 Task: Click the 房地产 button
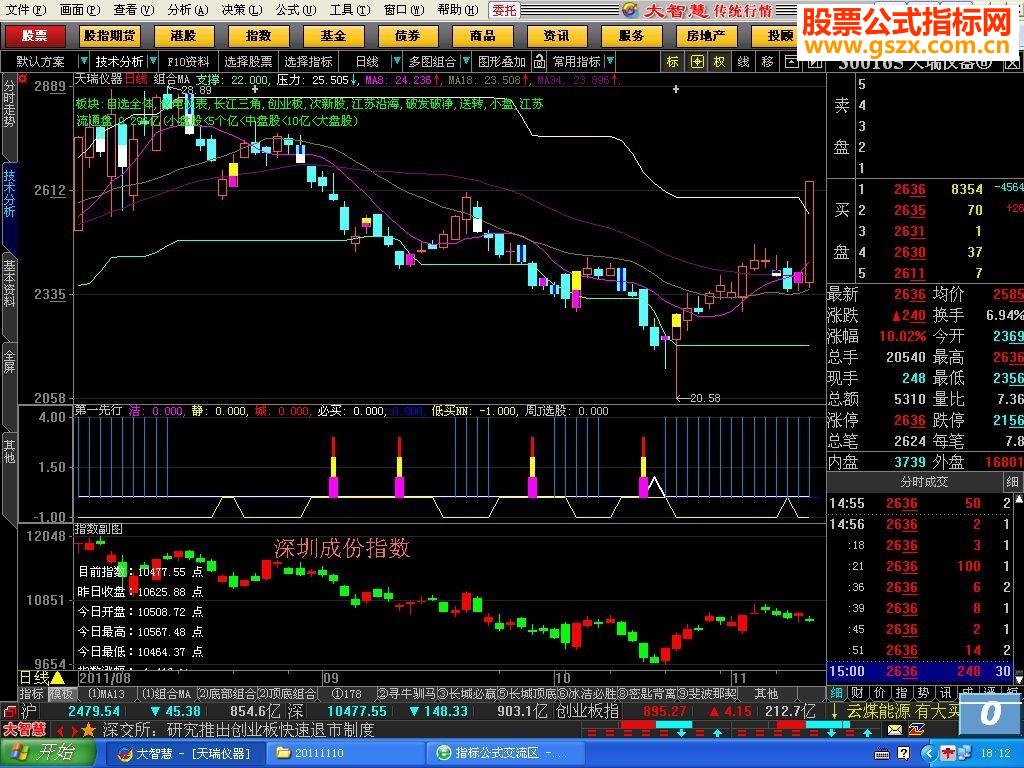click(705, 35)
